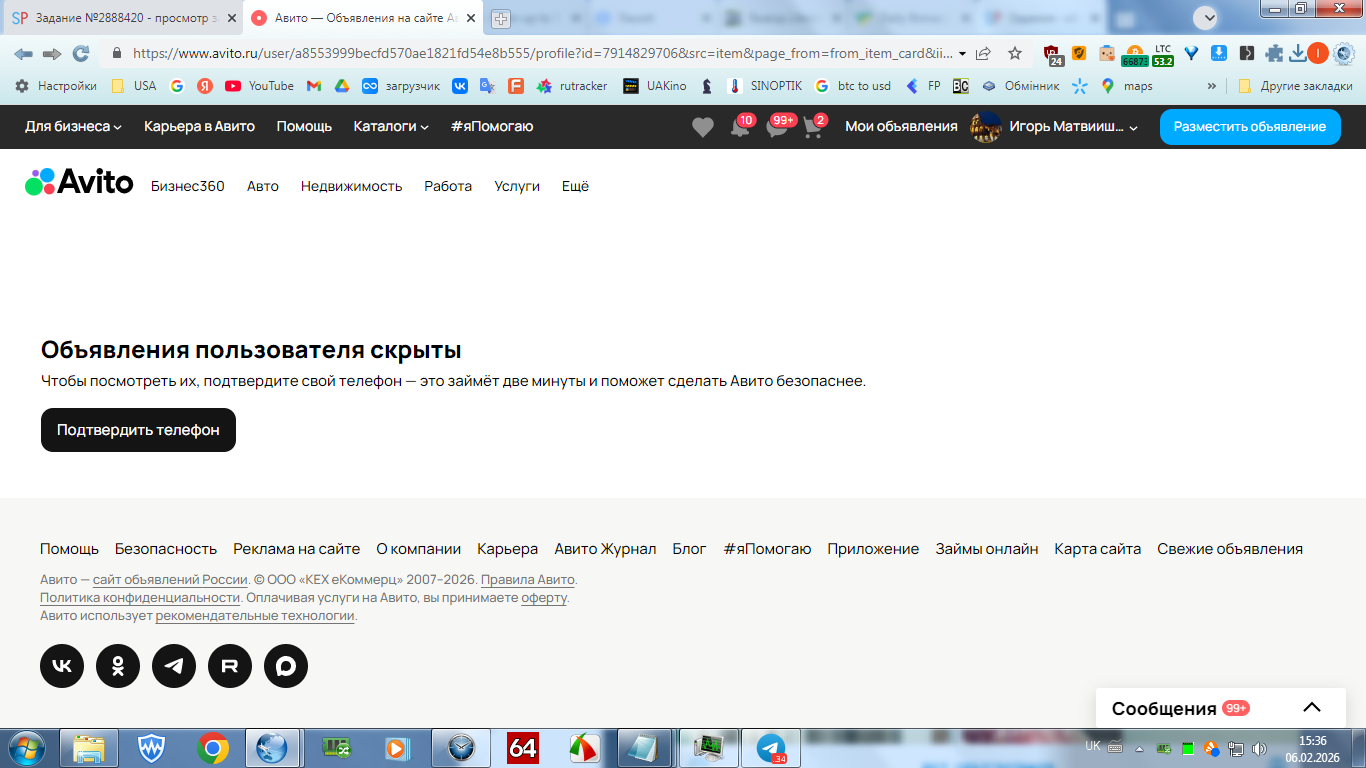
Task: Open the Bitcoin price extension
Action: pyautogui.click(x=1134, y=55)
